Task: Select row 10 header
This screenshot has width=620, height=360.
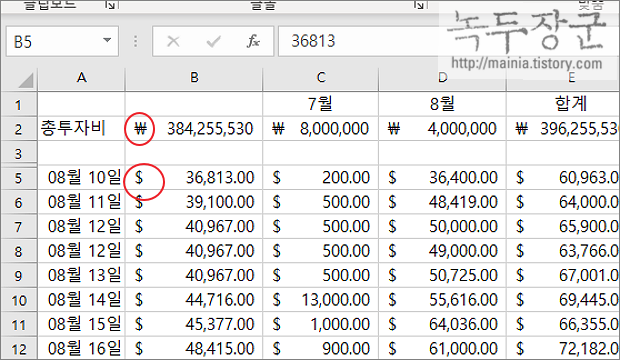Action: pos(19,300)
